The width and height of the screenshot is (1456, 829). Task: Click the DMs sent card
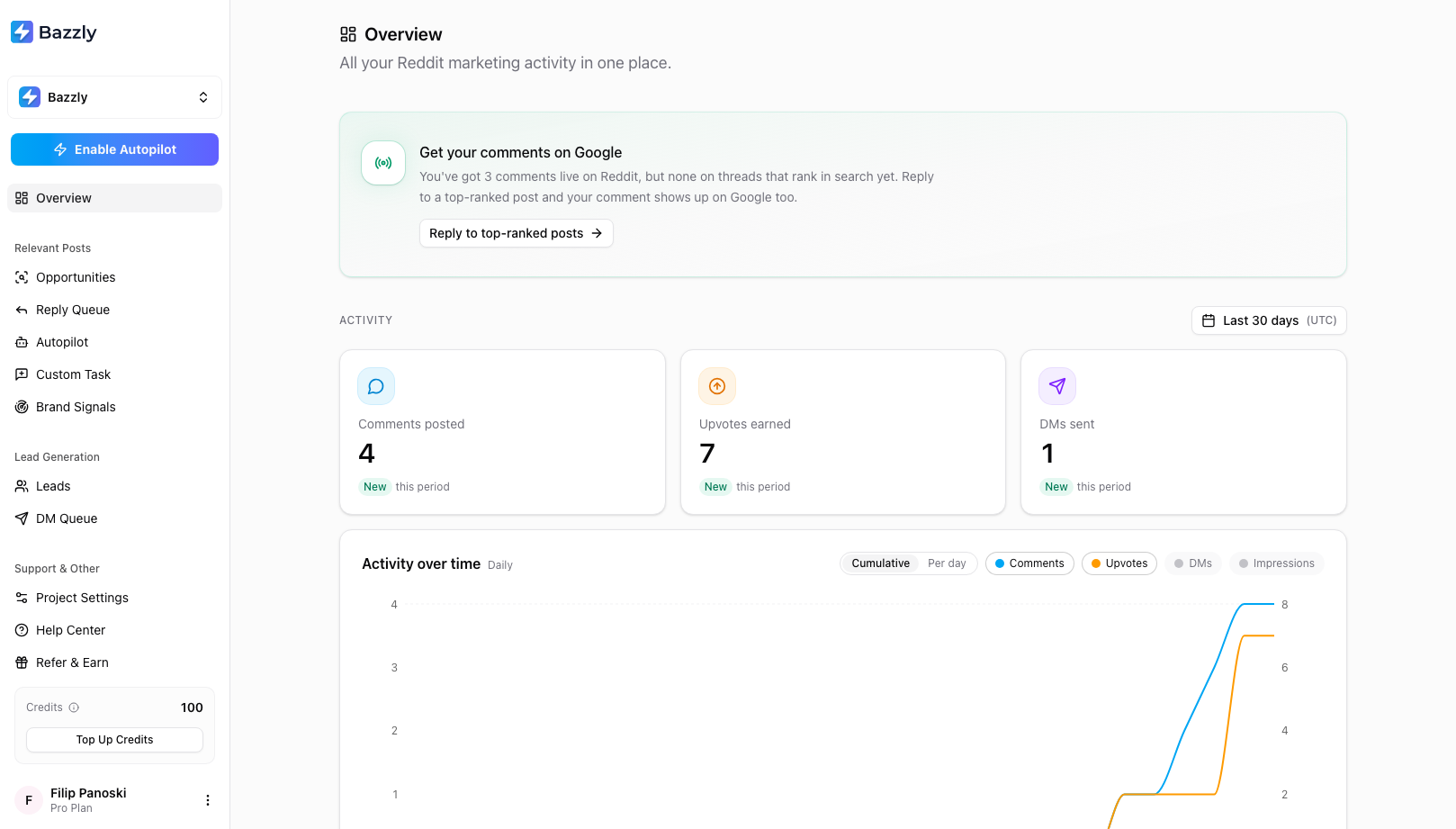[1183, 432]
